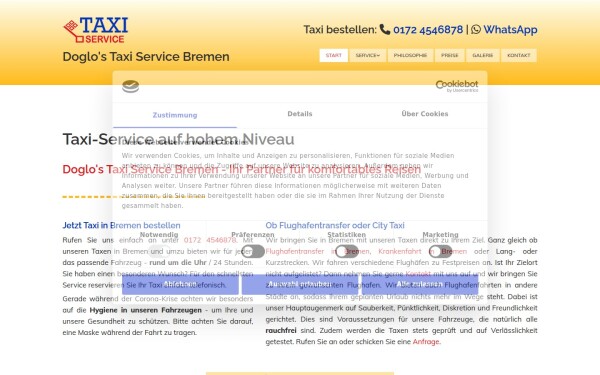Image resolution: width=600 pixels, height=375 pixels.
Task: Select the Zustimmung tab
Action: point(175,115)
